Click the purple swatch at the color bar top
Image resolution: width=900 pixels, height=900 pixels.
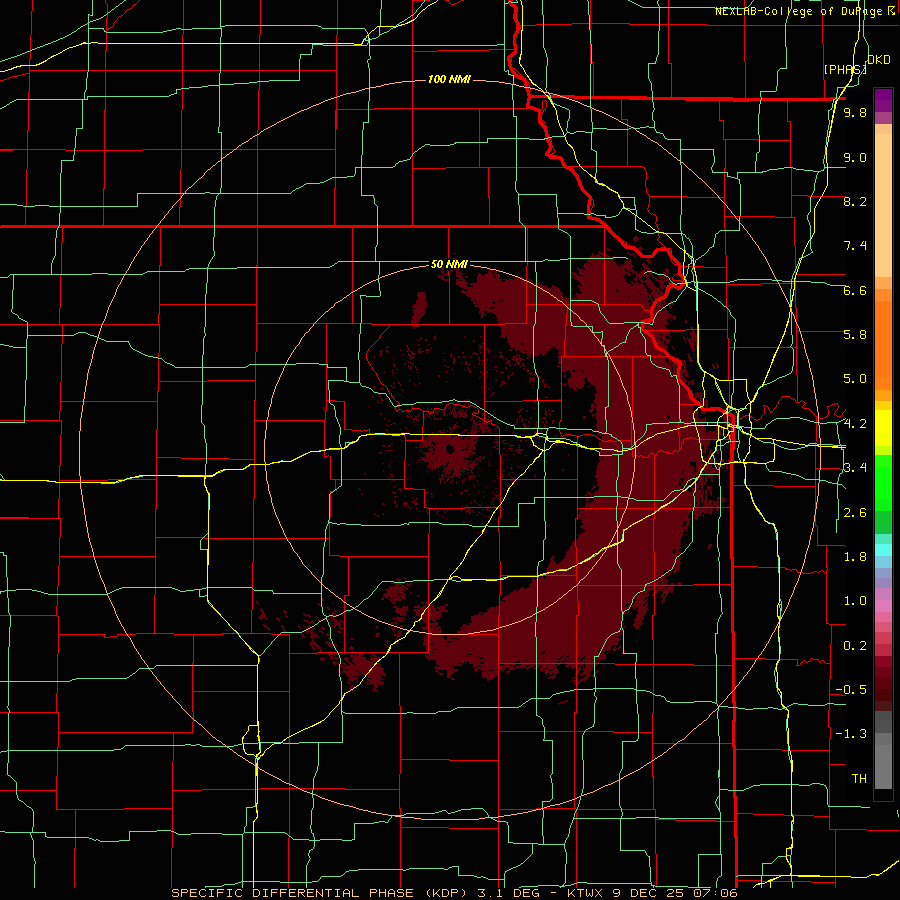883,100
